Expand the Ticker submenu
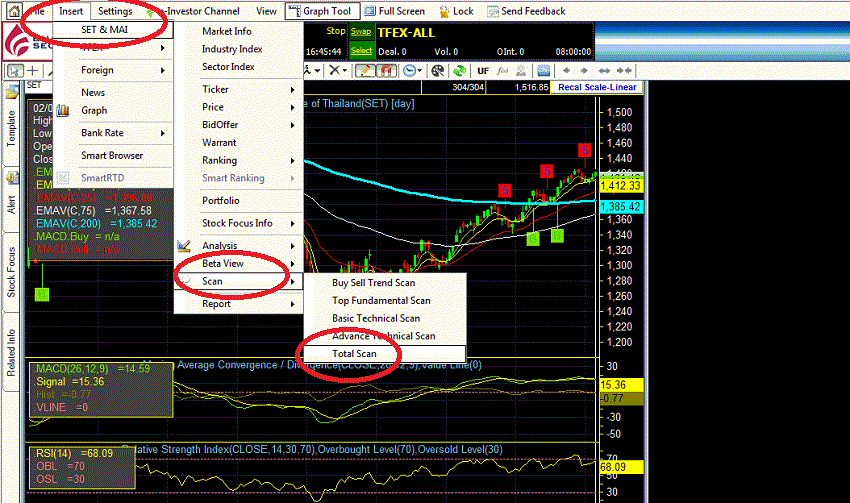This screenshot has width=850, height=503. [239, 89]
